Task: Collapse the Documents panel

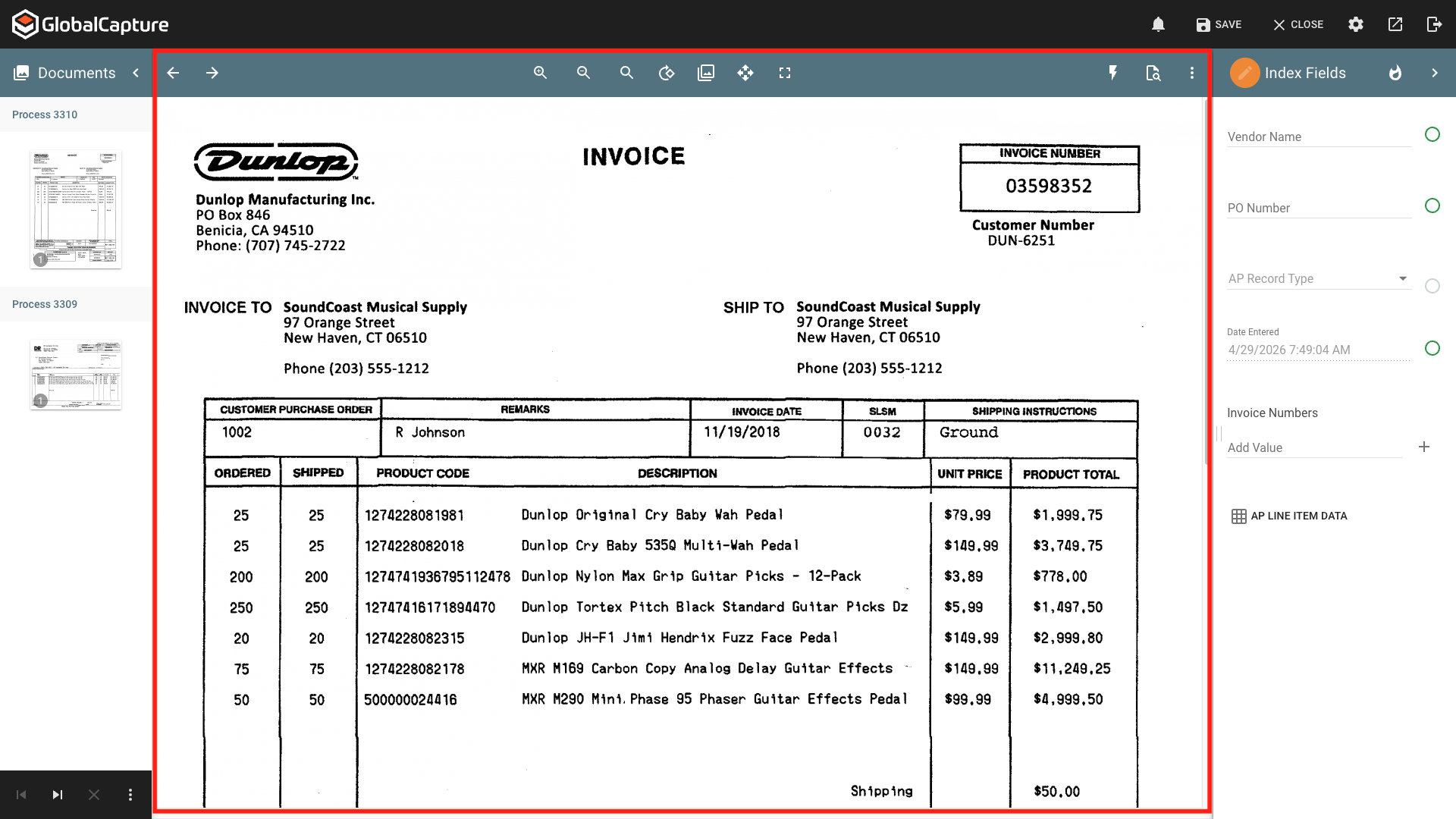Action: click(136, 73)
